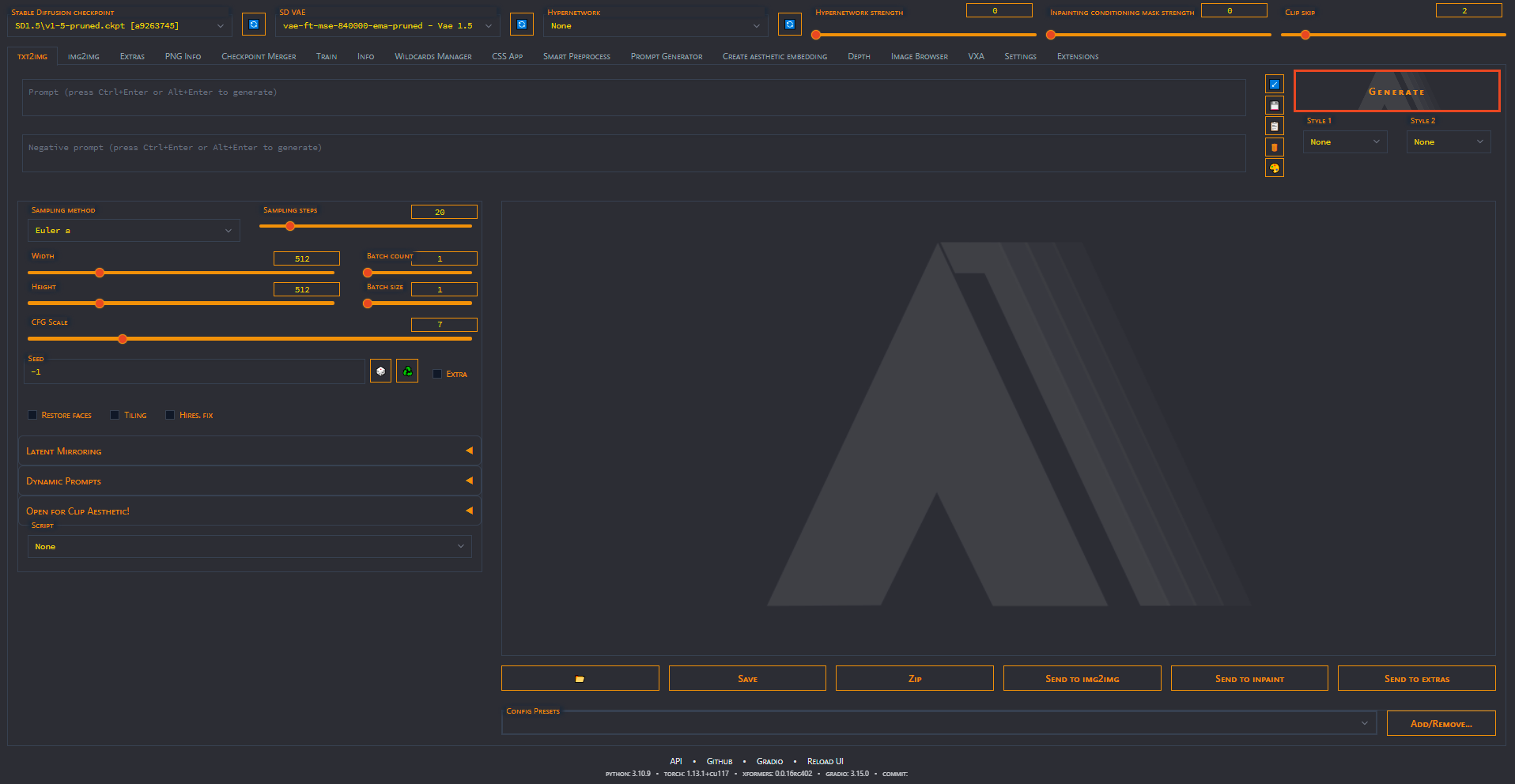This screenshot has height=784, width=1515.
Task: Open the Prompt Generator tab
Action: point(667,57)
